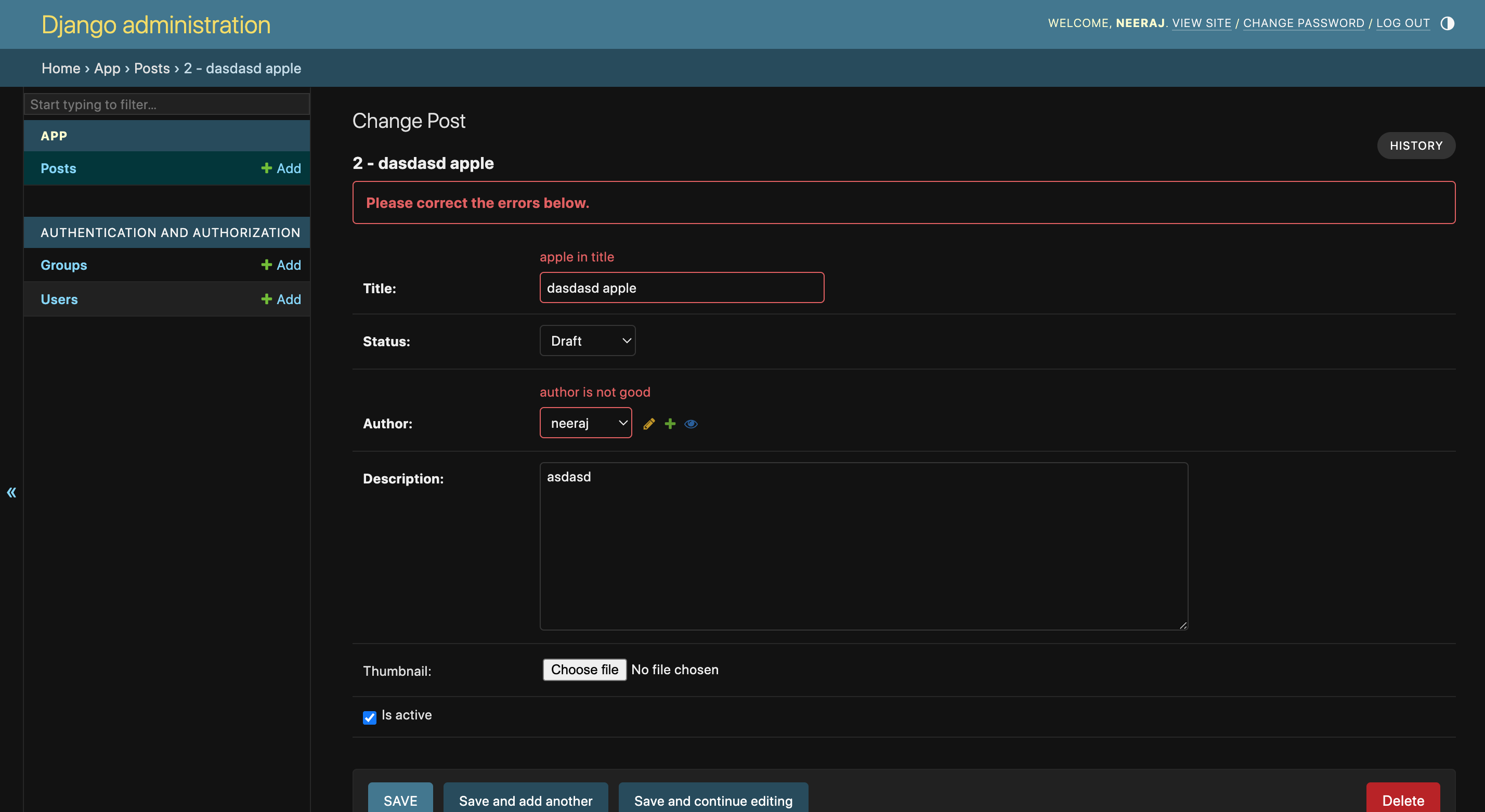Click the eye icon to view selected author

tap(691, 424)
